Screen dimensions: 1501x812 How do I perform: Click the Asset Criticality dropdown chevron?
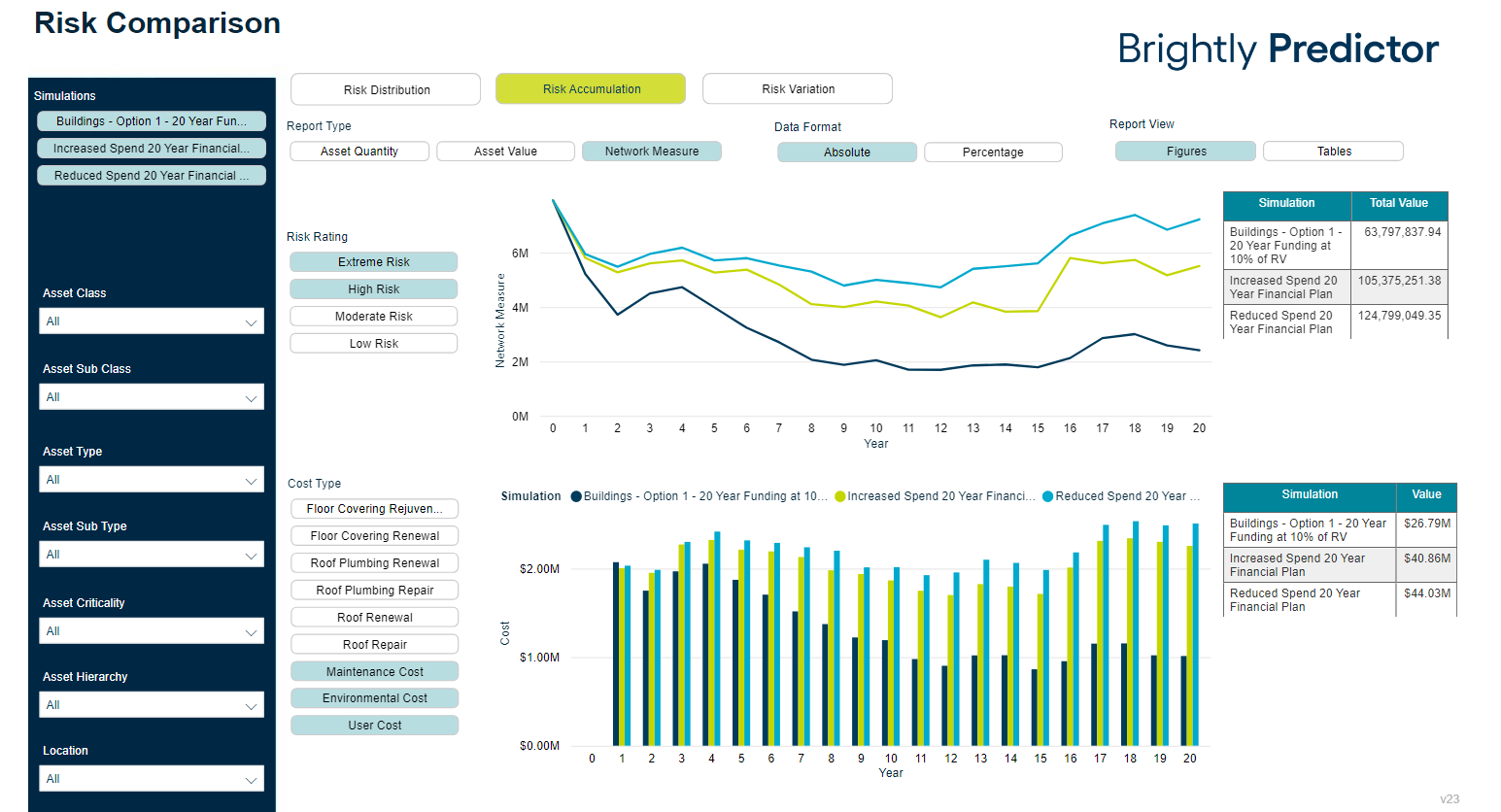(x=251, y=632)
